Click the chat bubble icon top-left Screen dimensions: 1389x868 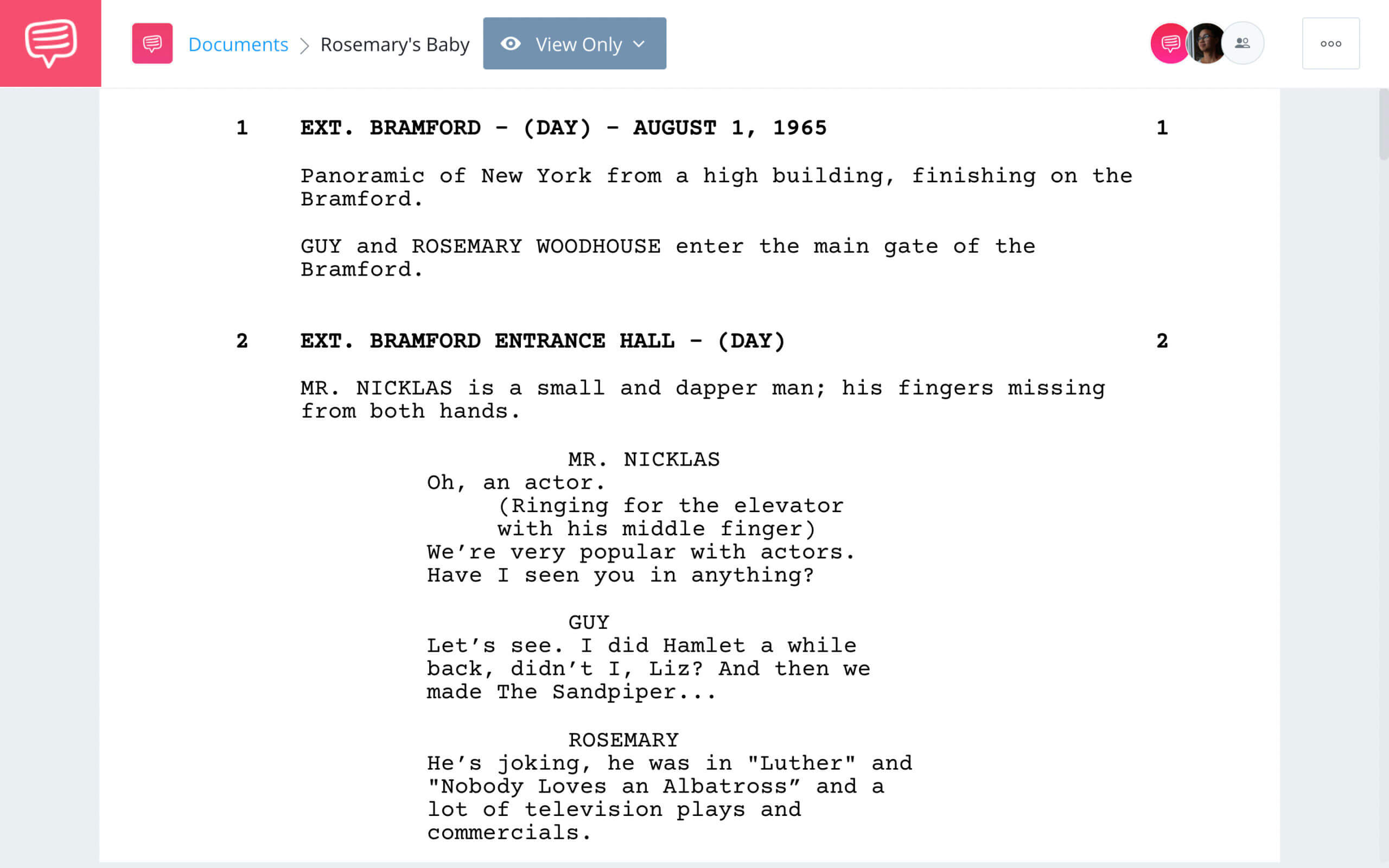[x=50, y=43]
